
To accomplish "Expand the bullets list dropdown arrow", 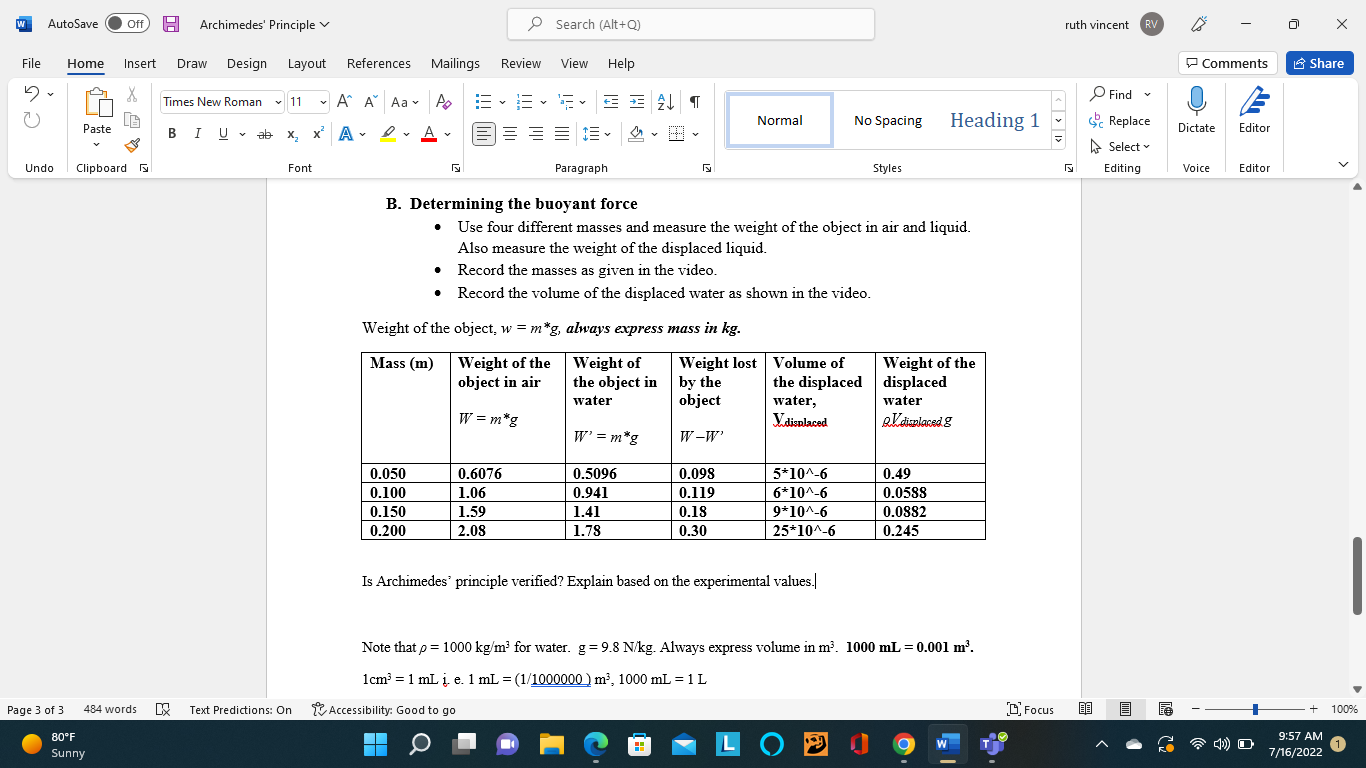I will point(500,102).
